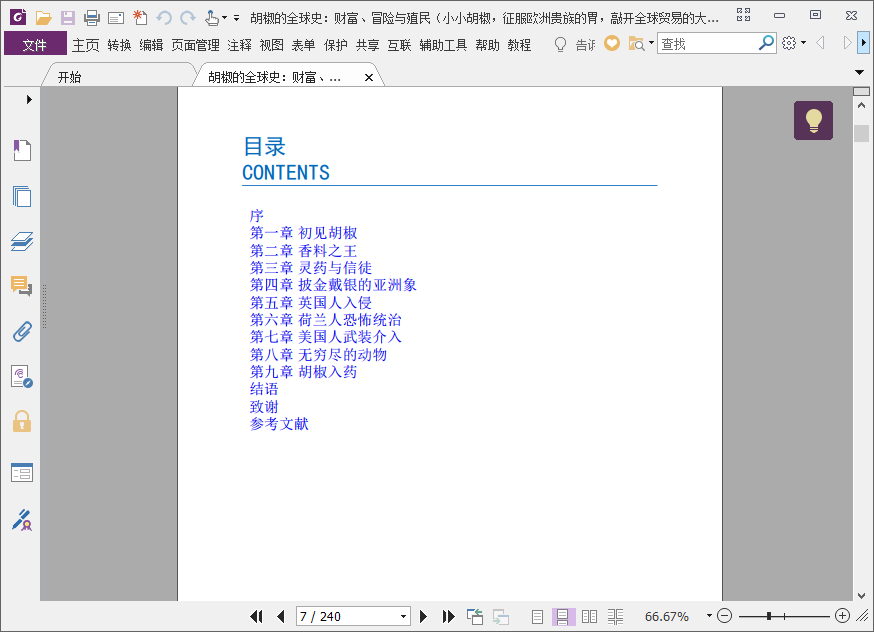Open the Digital Signatures panel
The image size is (874, 632).
tap(22, 377)
